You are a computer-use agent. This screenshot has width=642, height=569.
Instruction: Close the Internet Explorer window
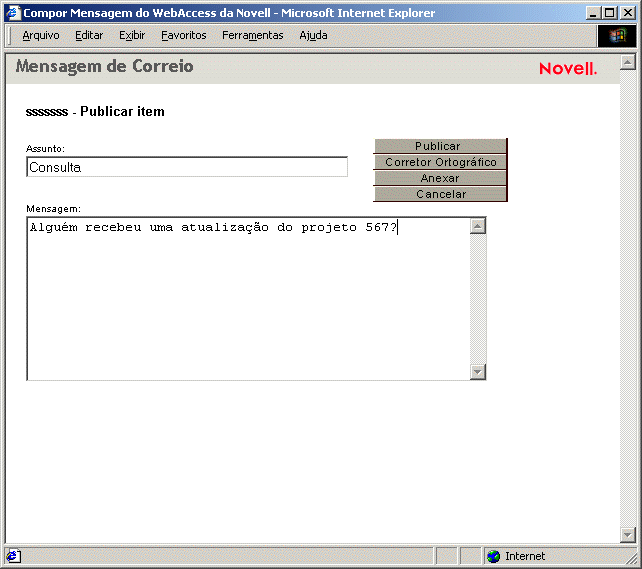pyautogui.click(x=628, y=13)
